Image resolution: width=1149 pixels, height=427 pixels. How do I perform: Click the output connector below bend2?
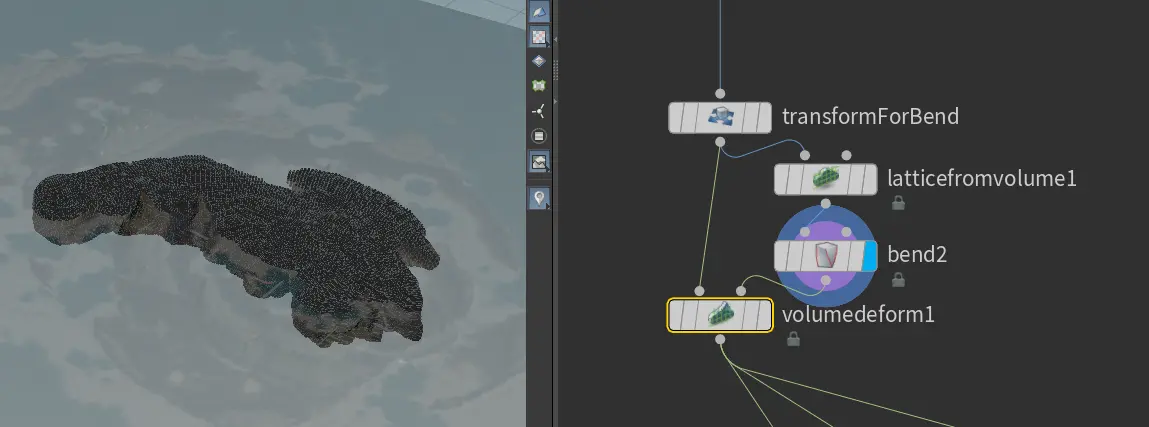pyautogui.click(x=826, y=281)
